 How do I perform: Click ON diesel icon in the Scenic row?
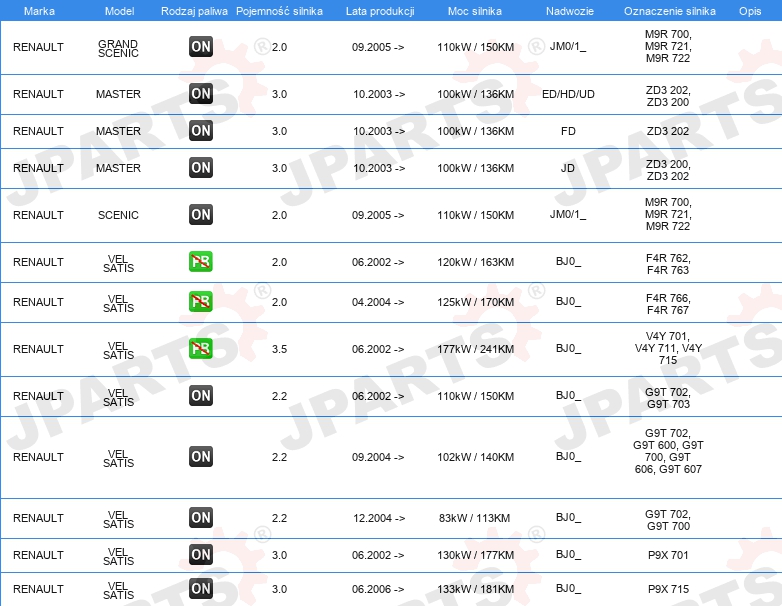(x=201, y=214)
